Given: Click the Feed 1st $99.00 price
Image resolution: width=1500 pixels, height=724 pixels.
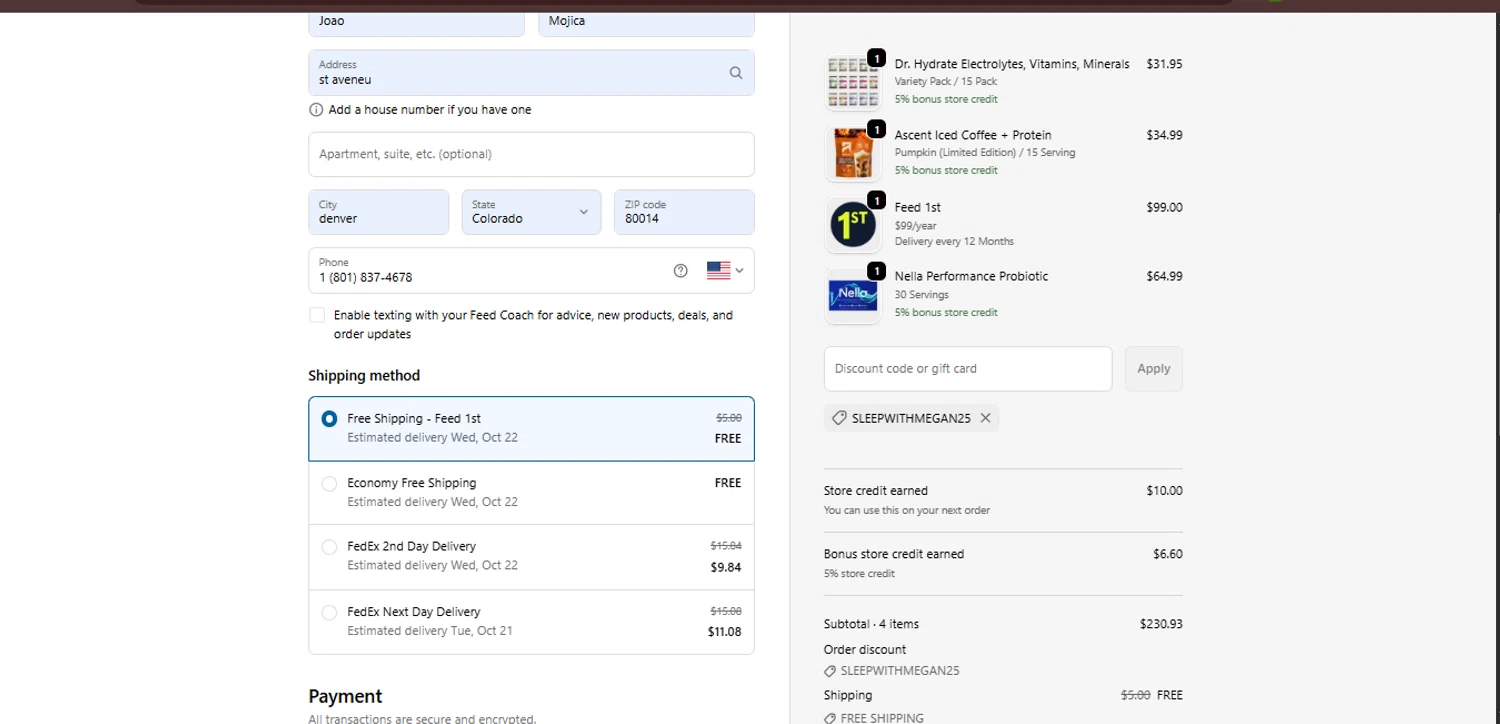Looking at the screenshot, I should pyautogui.click(x=1164, y=207).
